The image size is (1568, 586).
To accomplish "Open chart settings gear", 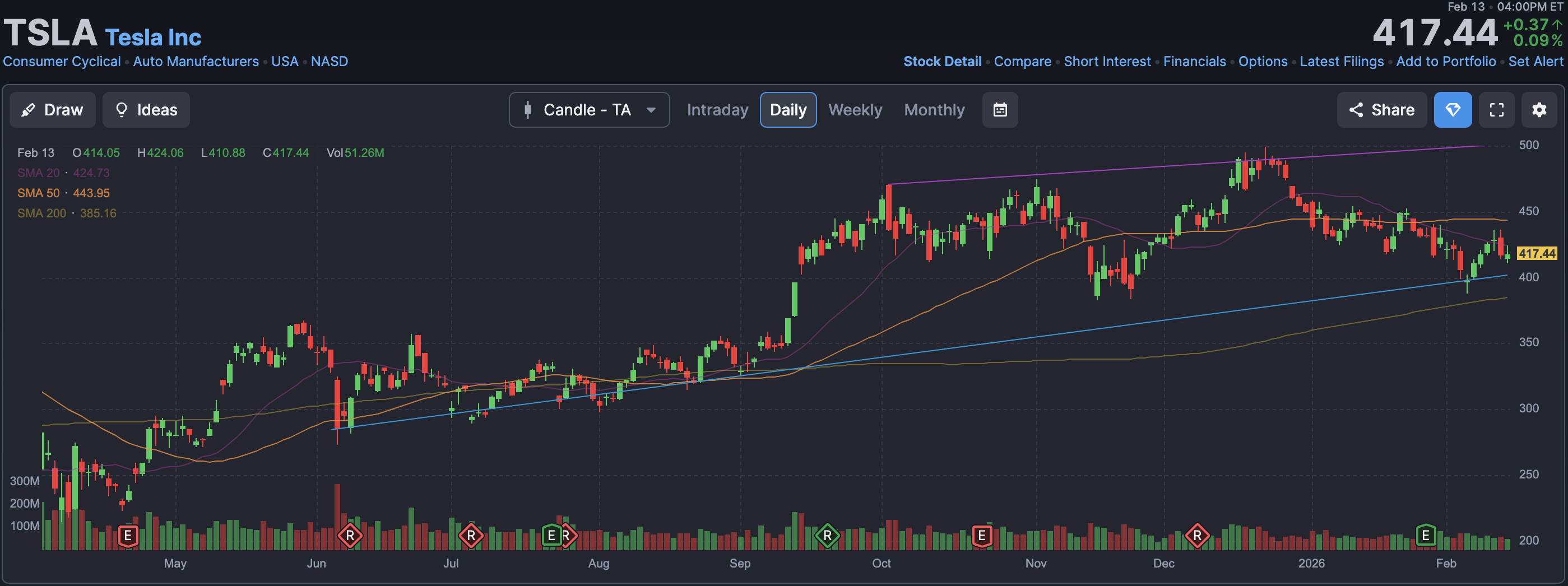I will (x=1539, y=110).
